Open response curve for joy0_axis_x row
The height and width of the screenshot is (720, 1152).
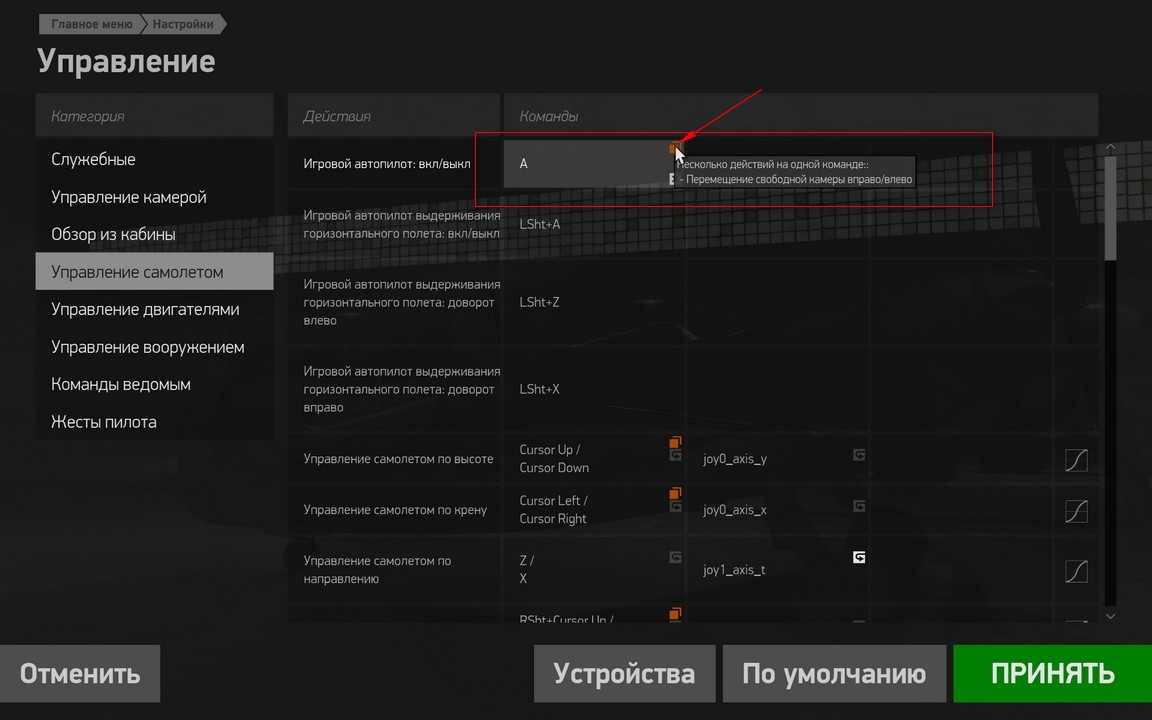1076,511
